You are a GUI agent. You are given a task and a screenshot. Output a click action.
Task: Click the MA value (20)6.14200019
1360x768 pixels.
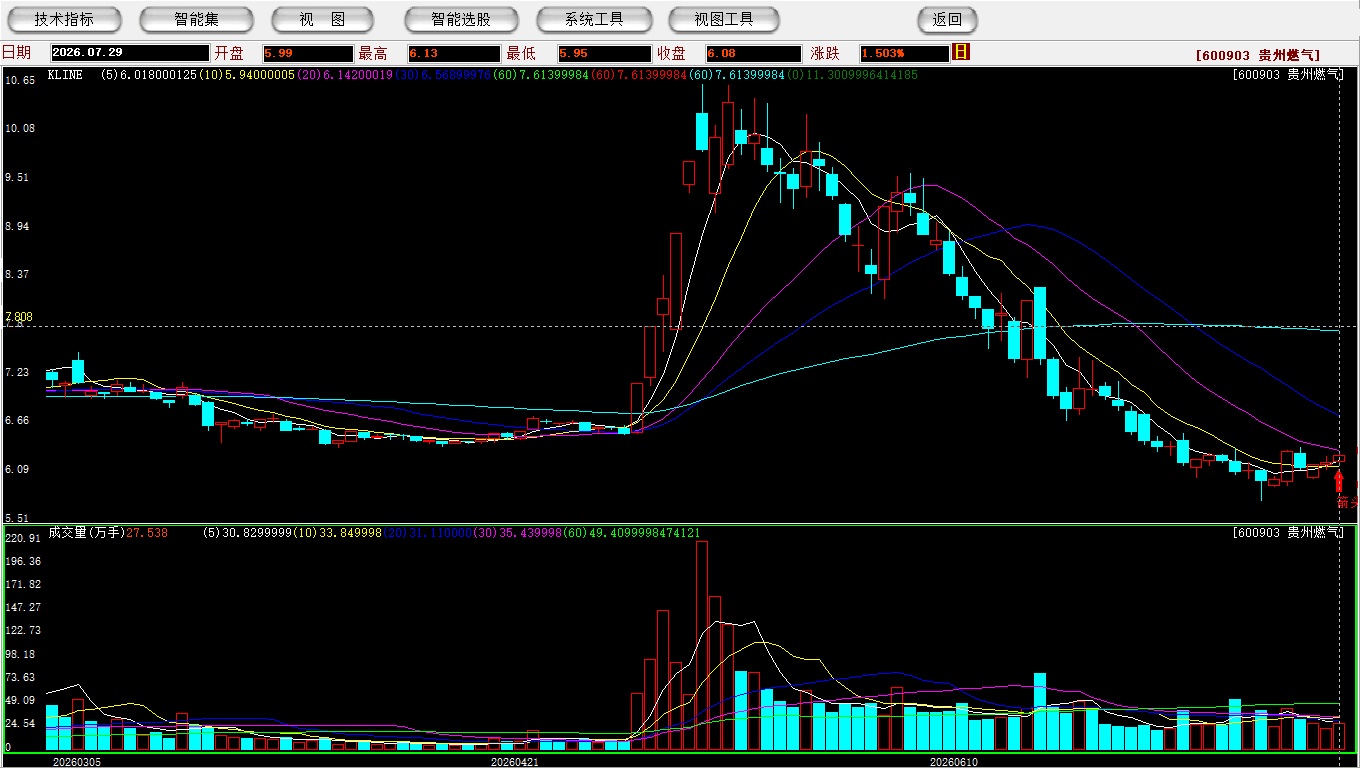(344, 75)
